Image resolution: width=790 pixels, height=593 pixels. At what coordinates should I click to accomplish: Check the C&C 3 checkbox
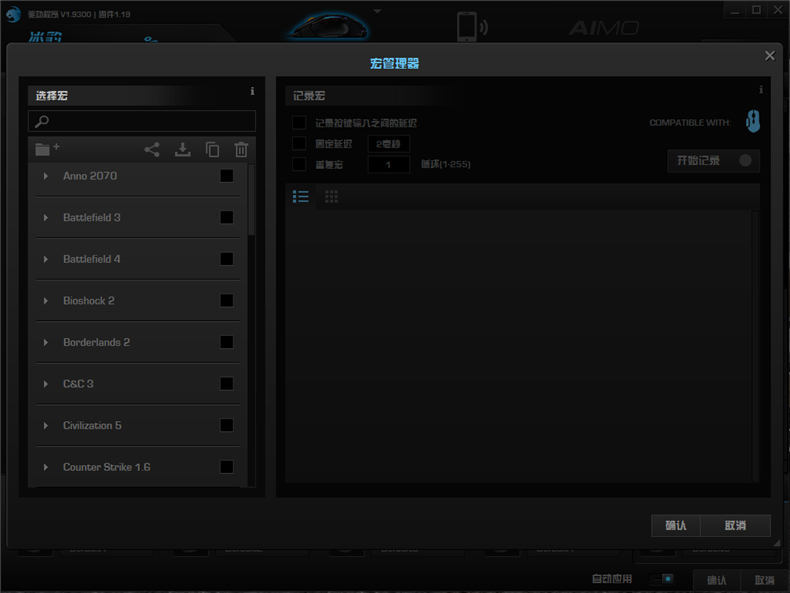click(227, 384)
